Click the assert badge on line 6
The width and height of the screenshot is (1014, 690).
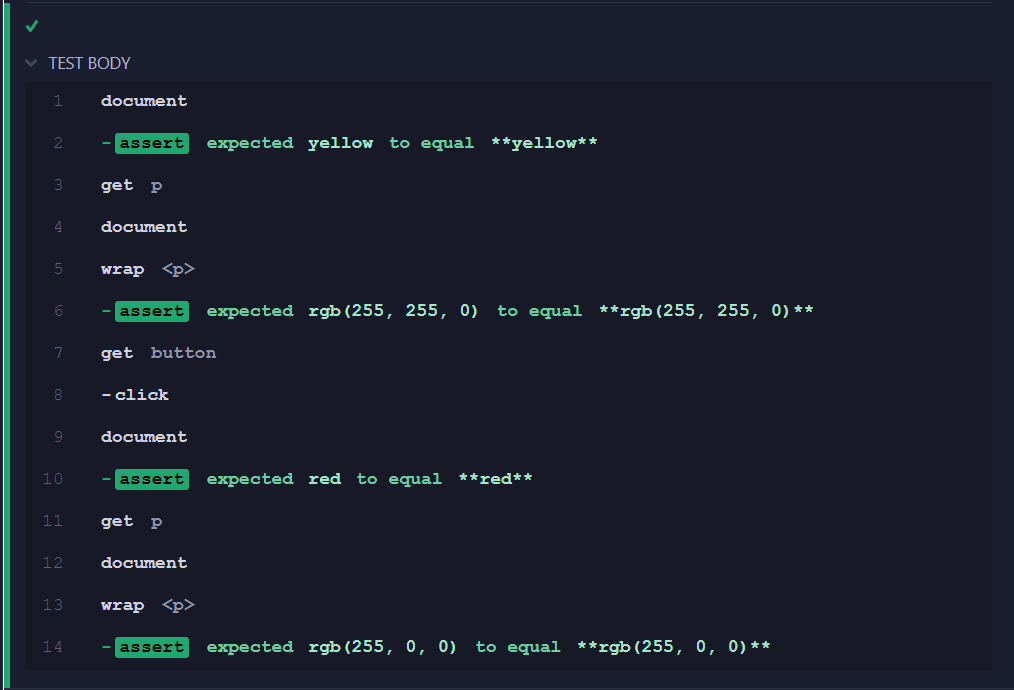pos(151,310)
